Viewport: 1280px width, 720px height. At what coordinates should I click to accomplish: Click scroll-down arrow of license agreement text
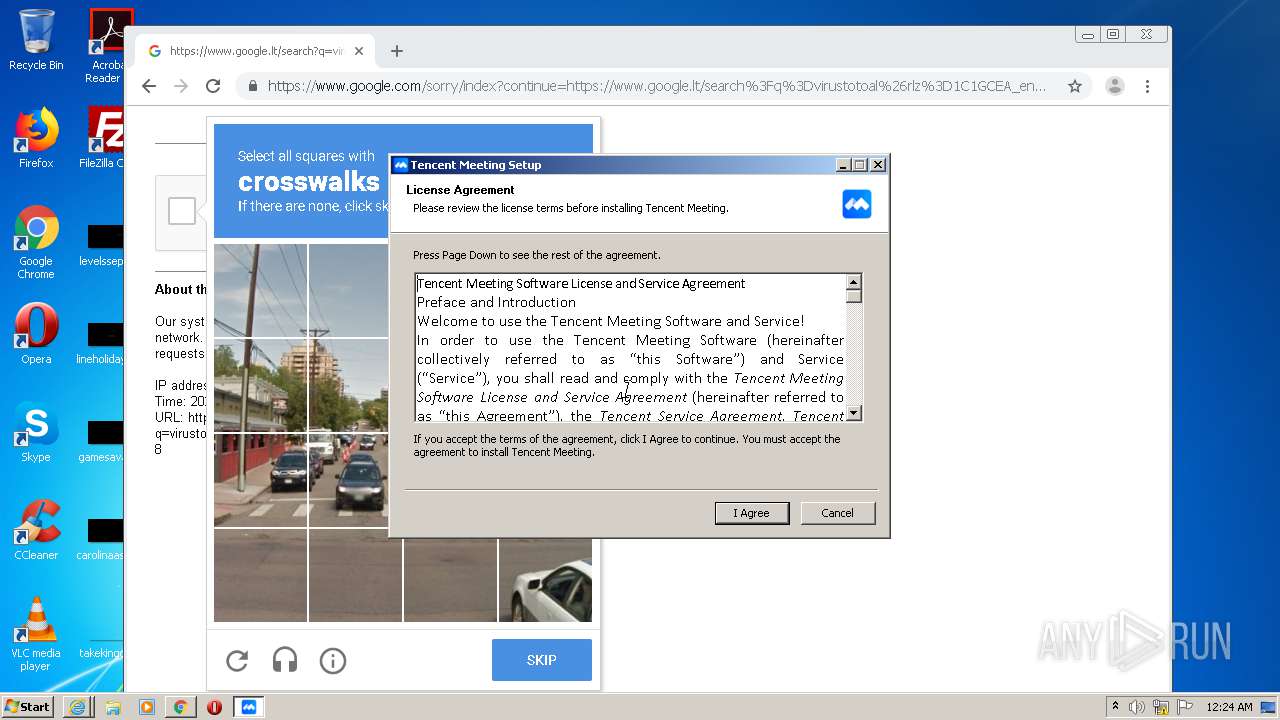click(x=853, y=413)
